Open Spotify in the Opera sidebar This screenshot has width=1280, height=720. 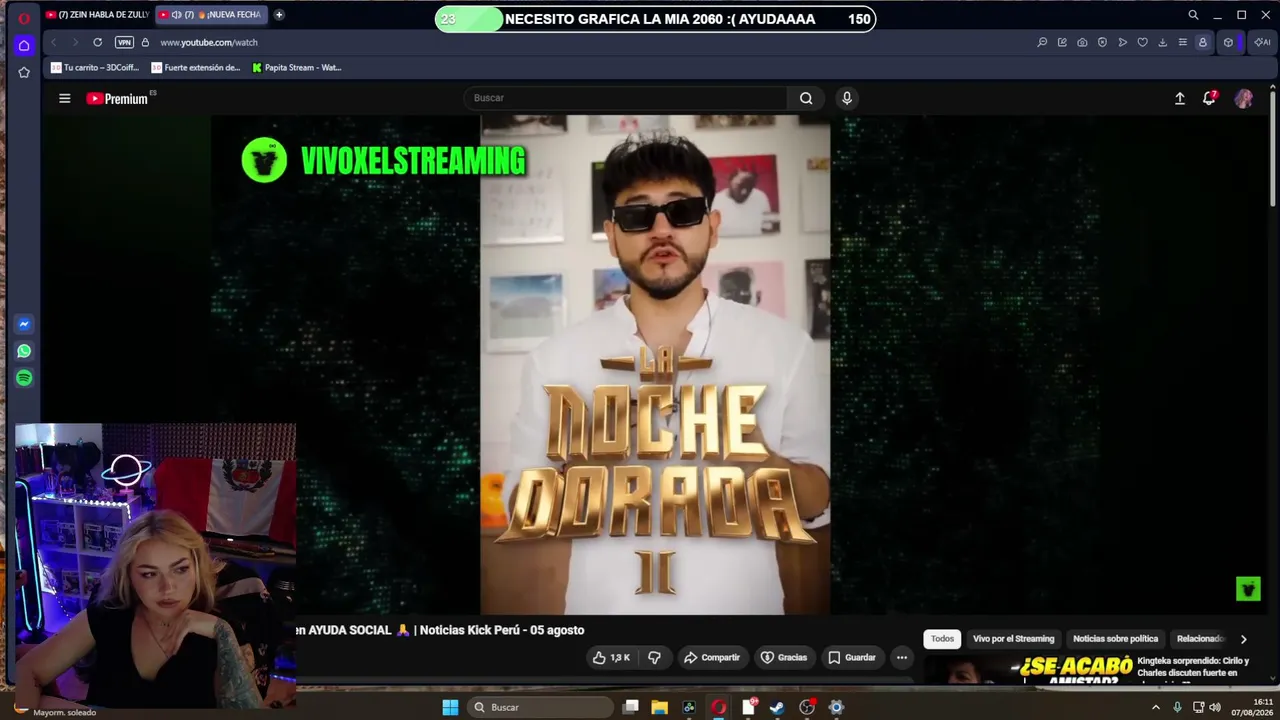(x=24, y=378)
